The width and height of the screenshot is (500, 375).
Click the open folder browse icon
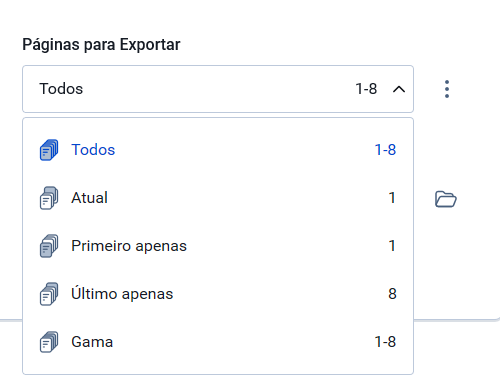point(446,199)
